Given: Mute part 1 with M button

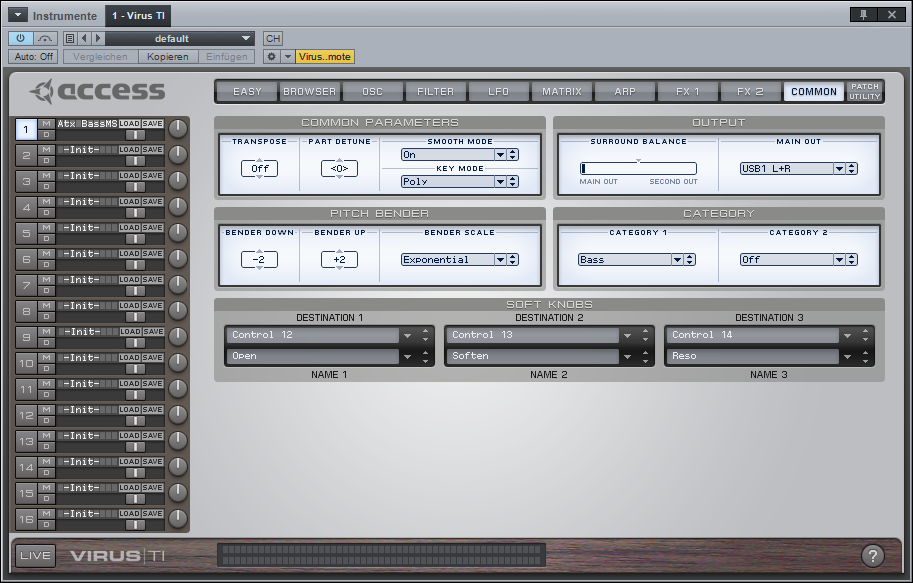Looking at the screenshot, I should click(46, 123).
